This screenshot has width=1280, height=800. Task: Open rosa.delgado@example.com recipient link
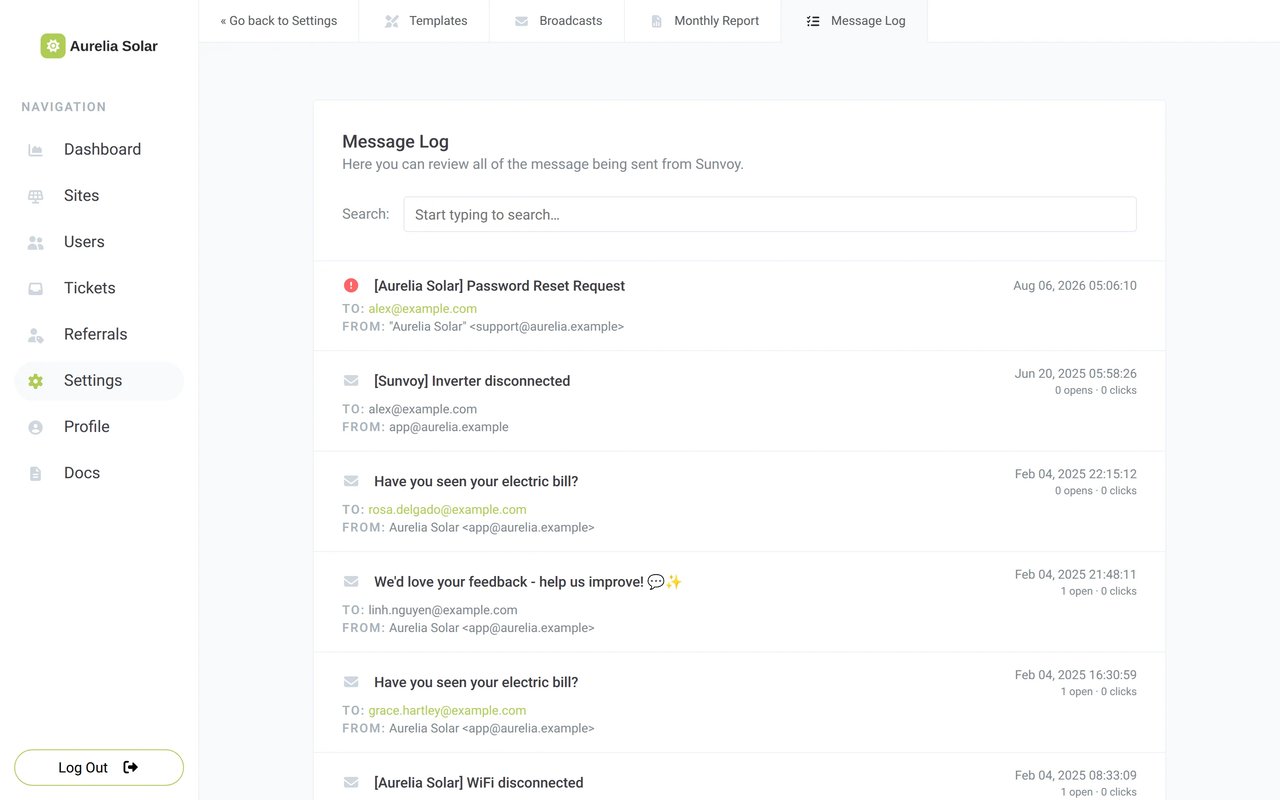coord(447,510)
